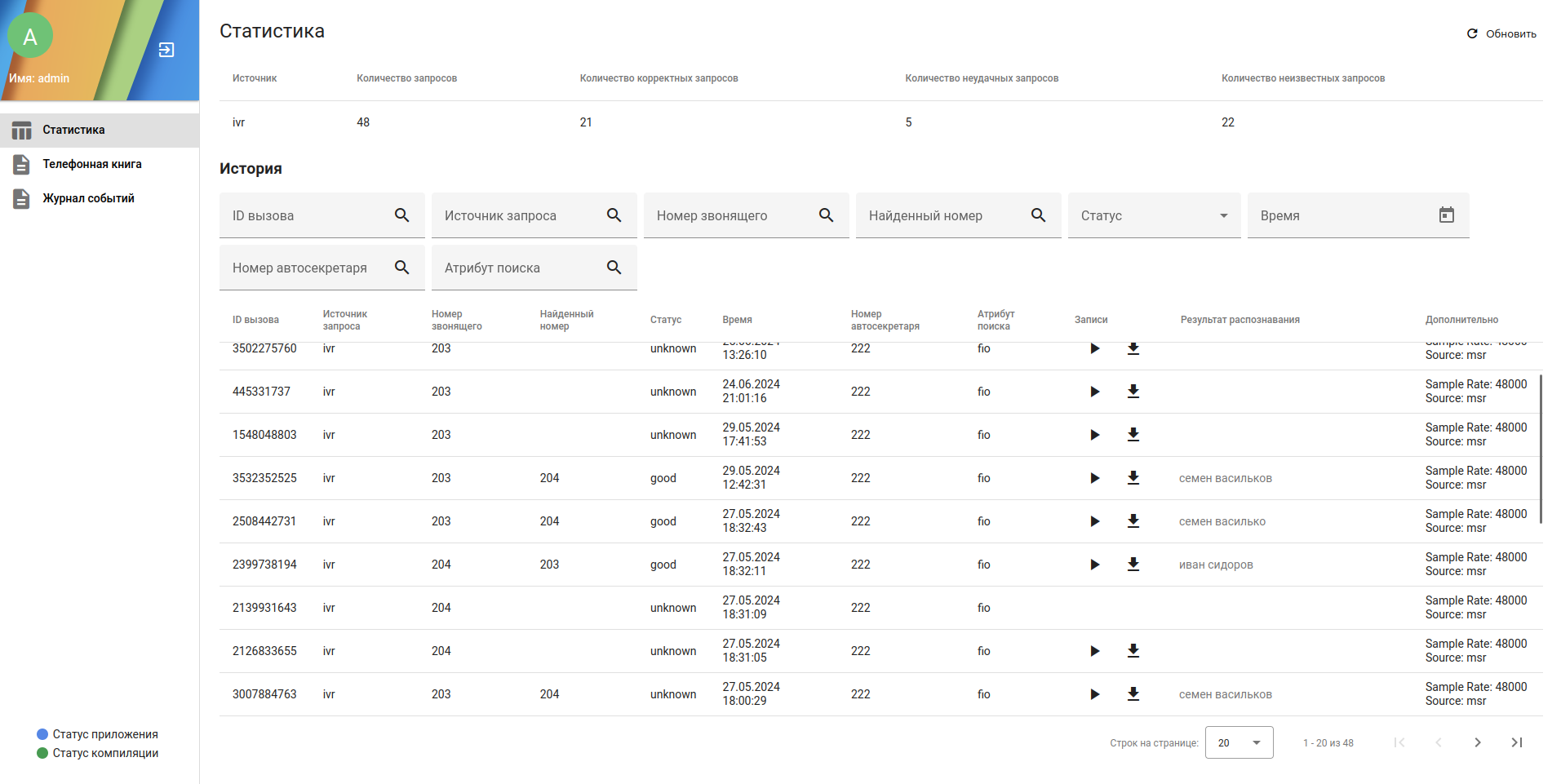Select Статистика in the sidebar
The width and height of the screenshot is (1561, 784).
click(x=73, y=130)
